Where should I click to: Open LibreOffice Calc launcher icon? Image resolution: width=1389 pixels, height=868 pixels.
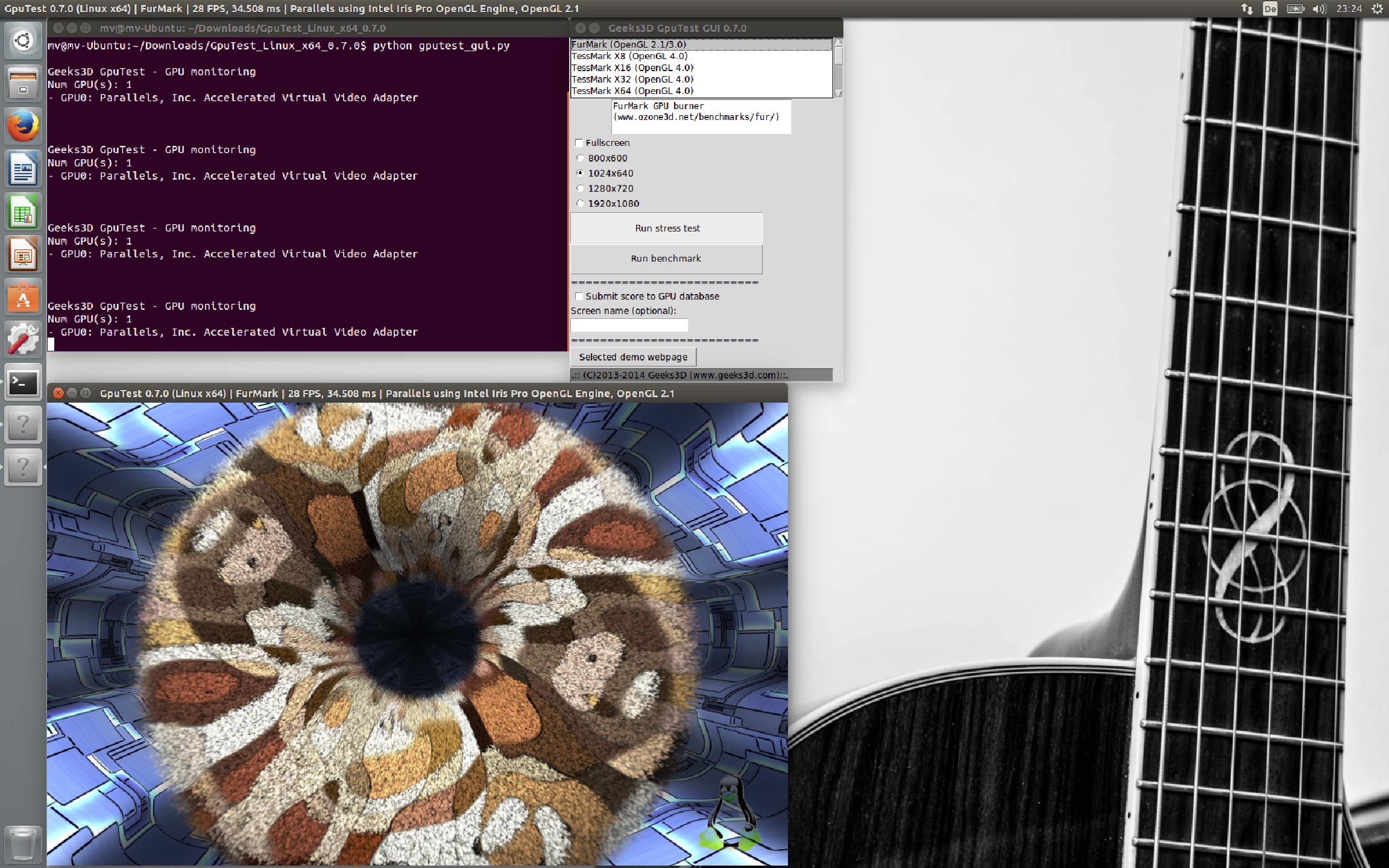click(x=23, y=212)
